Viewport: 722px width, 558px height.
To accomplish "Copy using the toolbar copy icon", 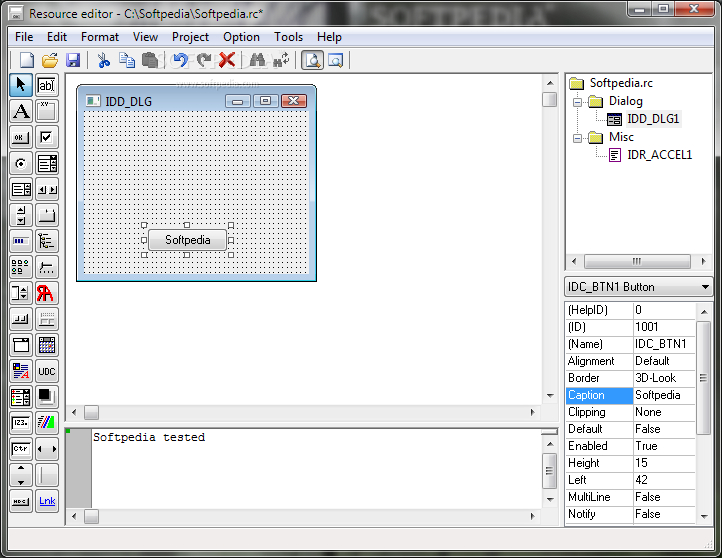I will point(127,60).
